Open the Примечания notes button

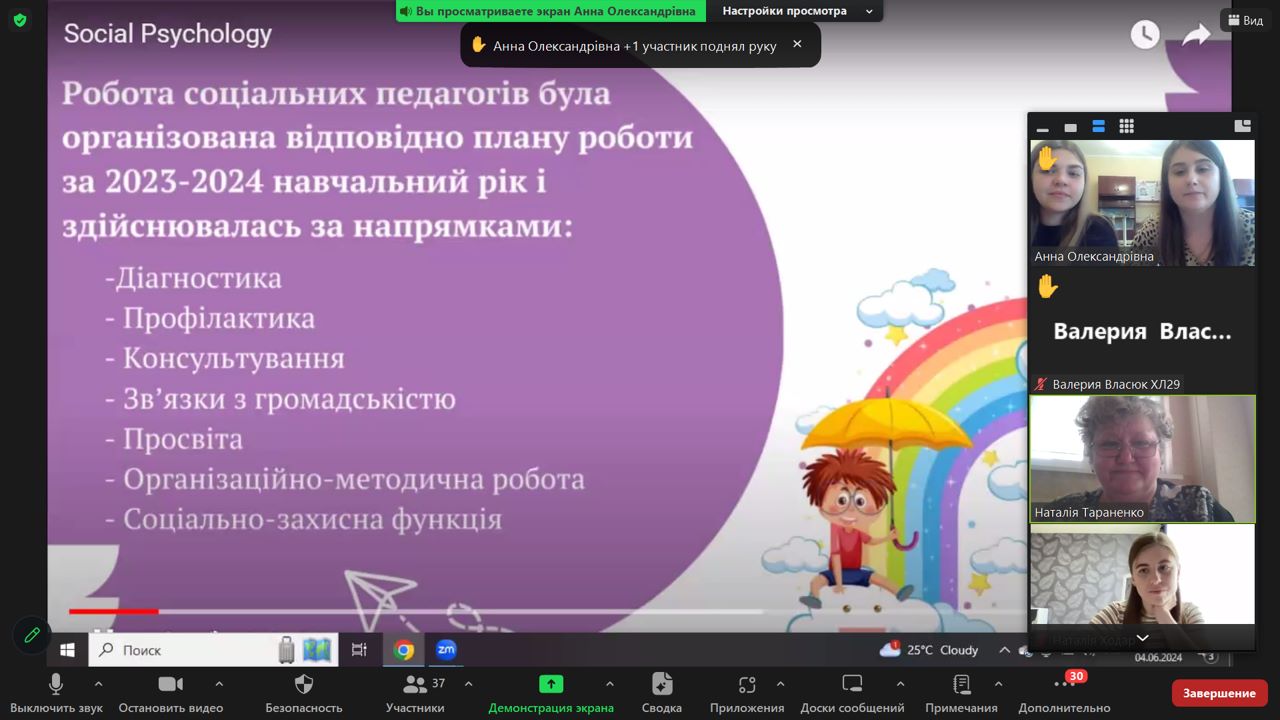point(961,693)
